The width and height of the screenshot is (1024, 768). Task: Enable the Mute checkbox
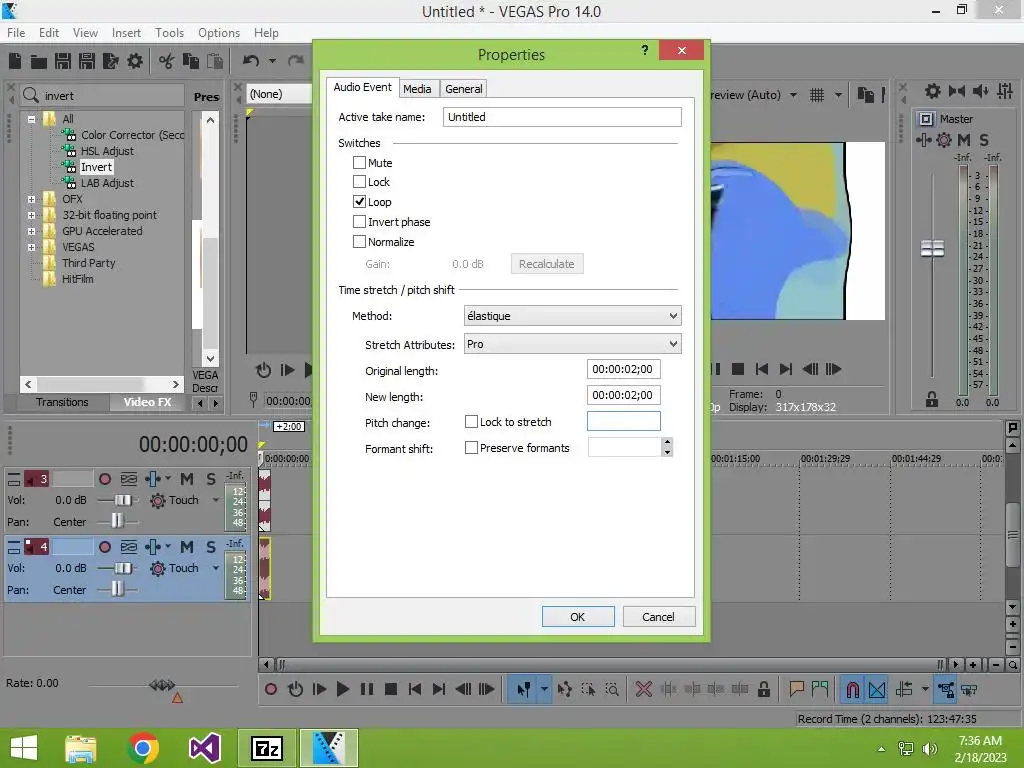click(359, 163)
